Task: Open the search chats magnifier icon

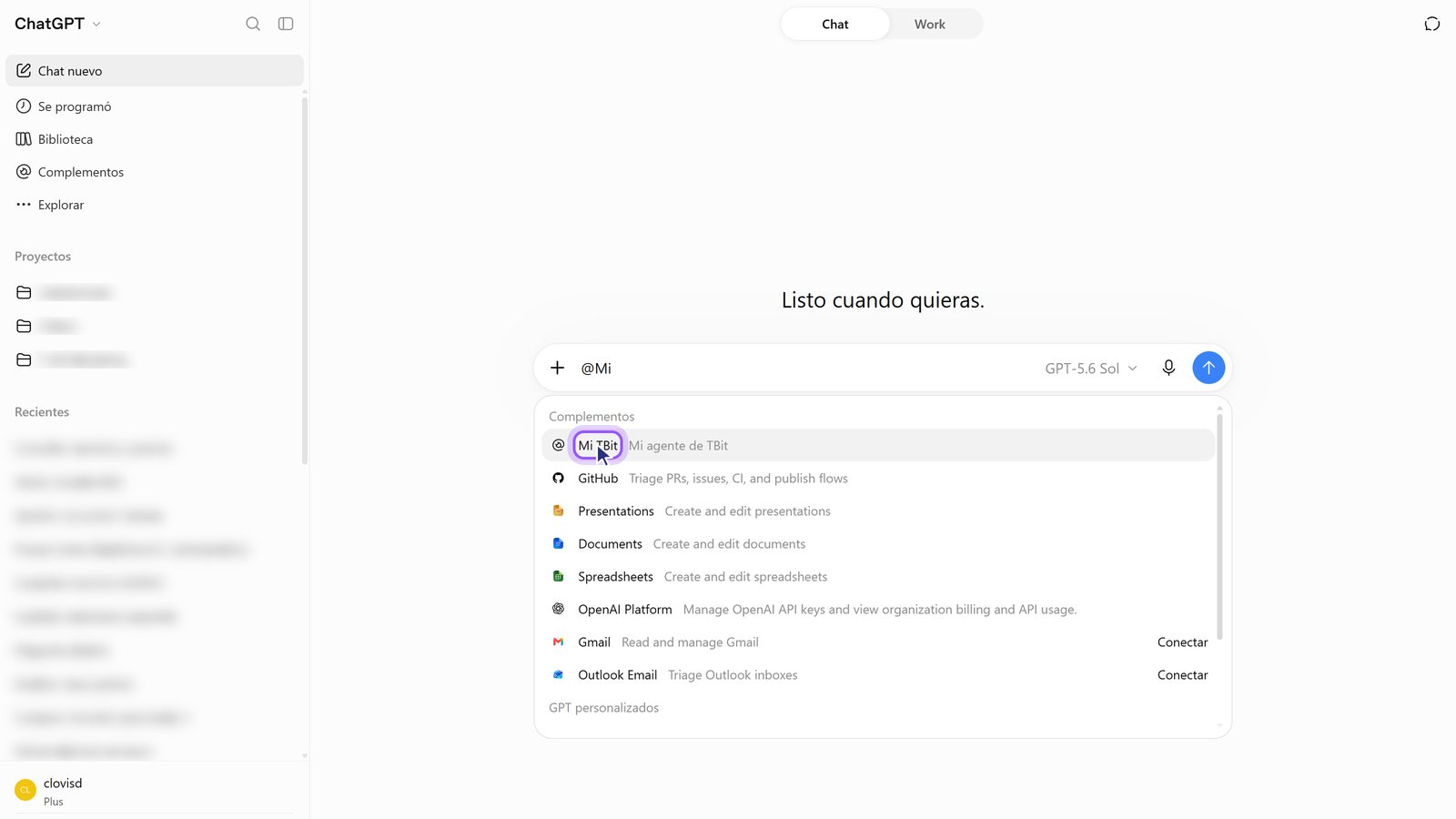Action: pos(253,24)
